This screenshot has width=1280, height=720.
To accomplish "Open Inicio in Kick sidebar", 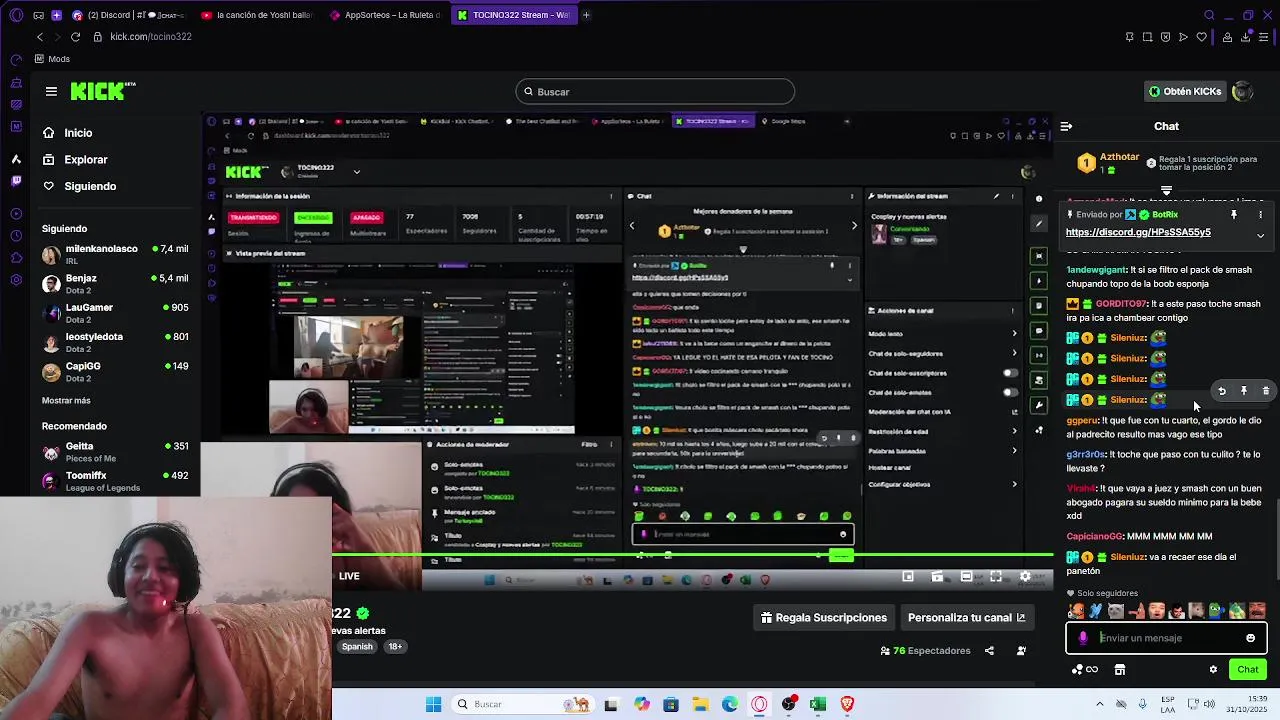I will (x=78, y=133).
